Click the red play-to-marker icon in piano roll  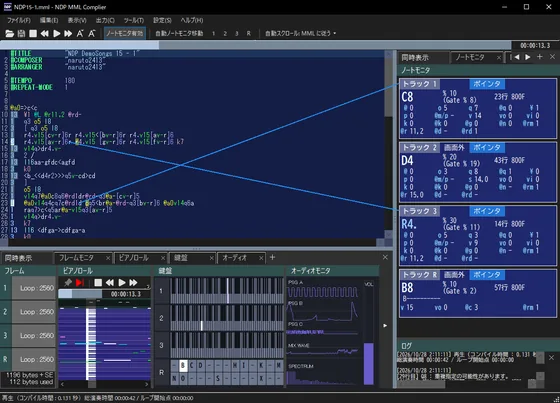tap(80, 283)
